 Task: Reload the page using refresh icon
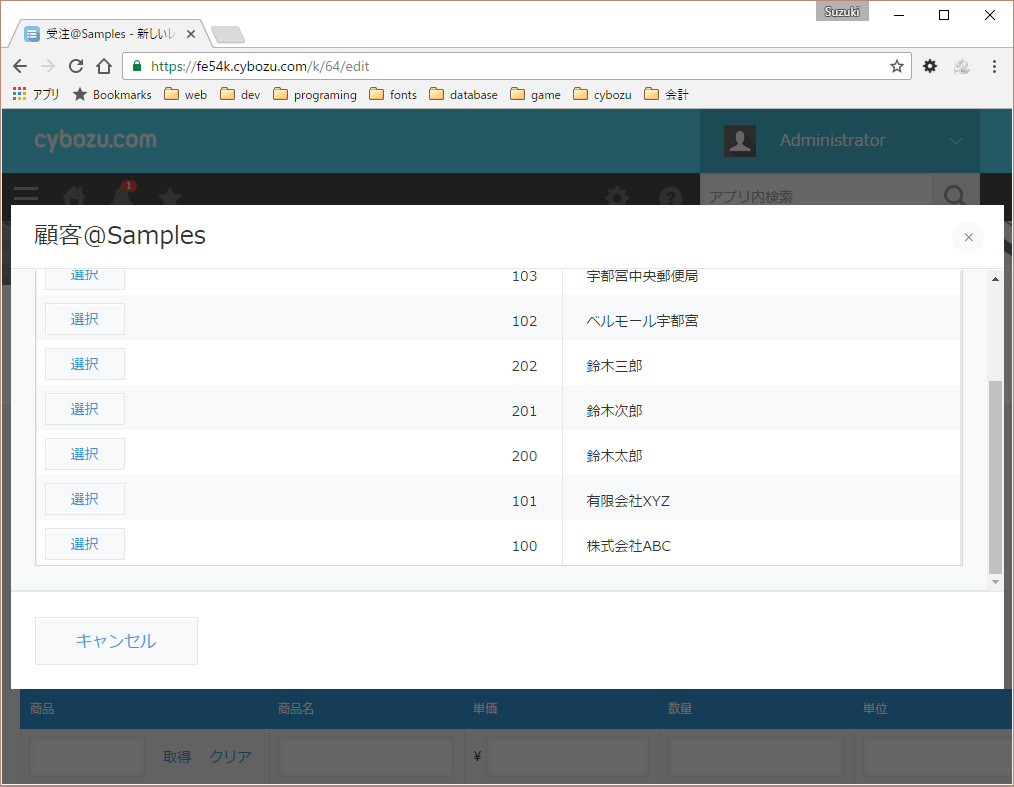[75, 66]
